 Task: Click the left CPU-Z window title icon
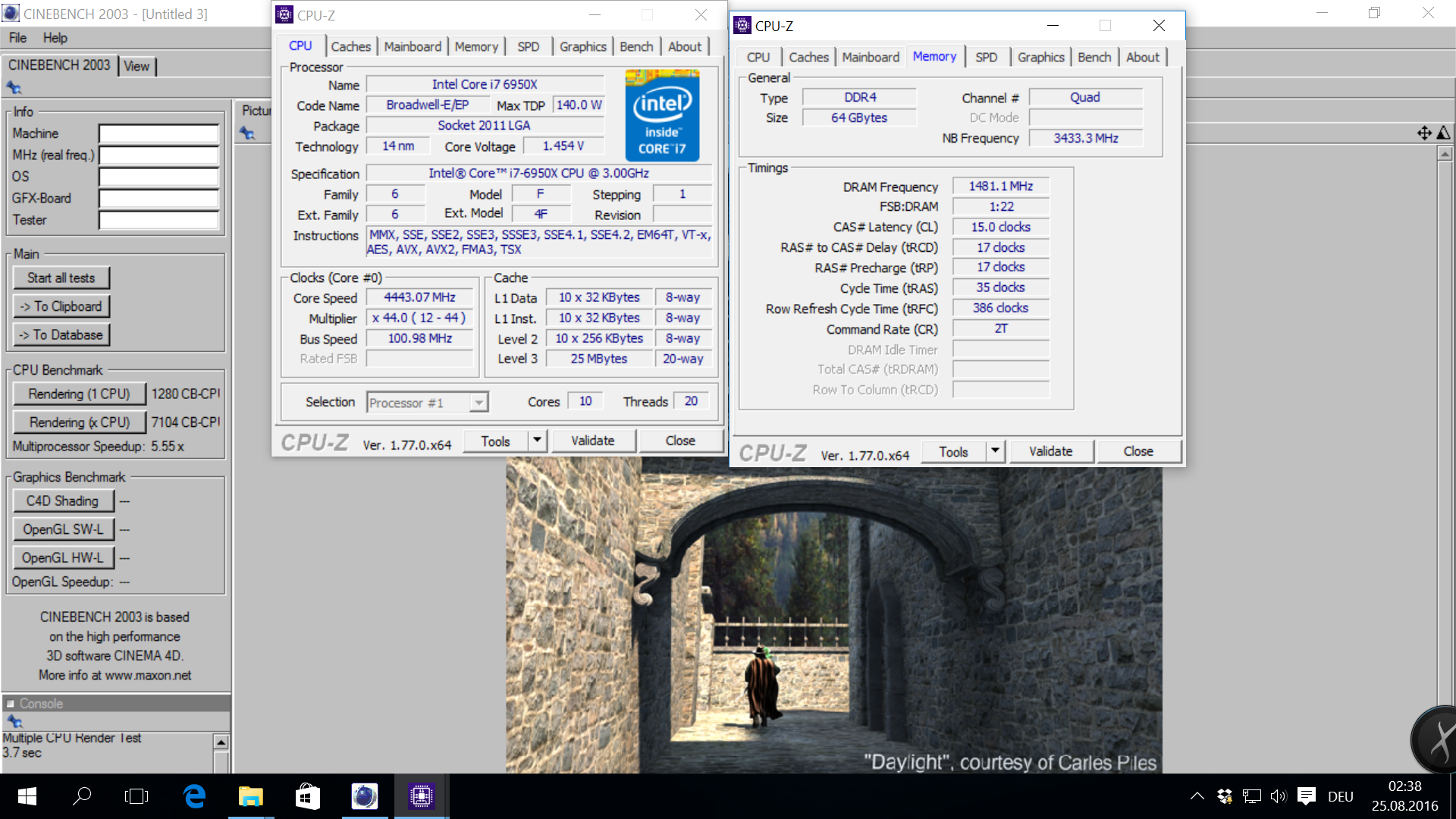(284, 14)
